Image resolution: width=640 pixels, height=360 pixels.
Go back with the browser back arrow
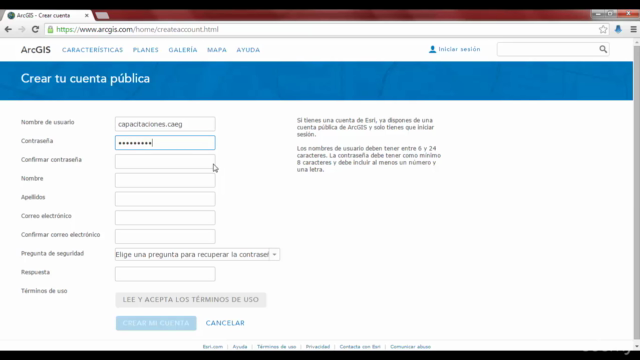pyautogui.click(x=8, y=29)
